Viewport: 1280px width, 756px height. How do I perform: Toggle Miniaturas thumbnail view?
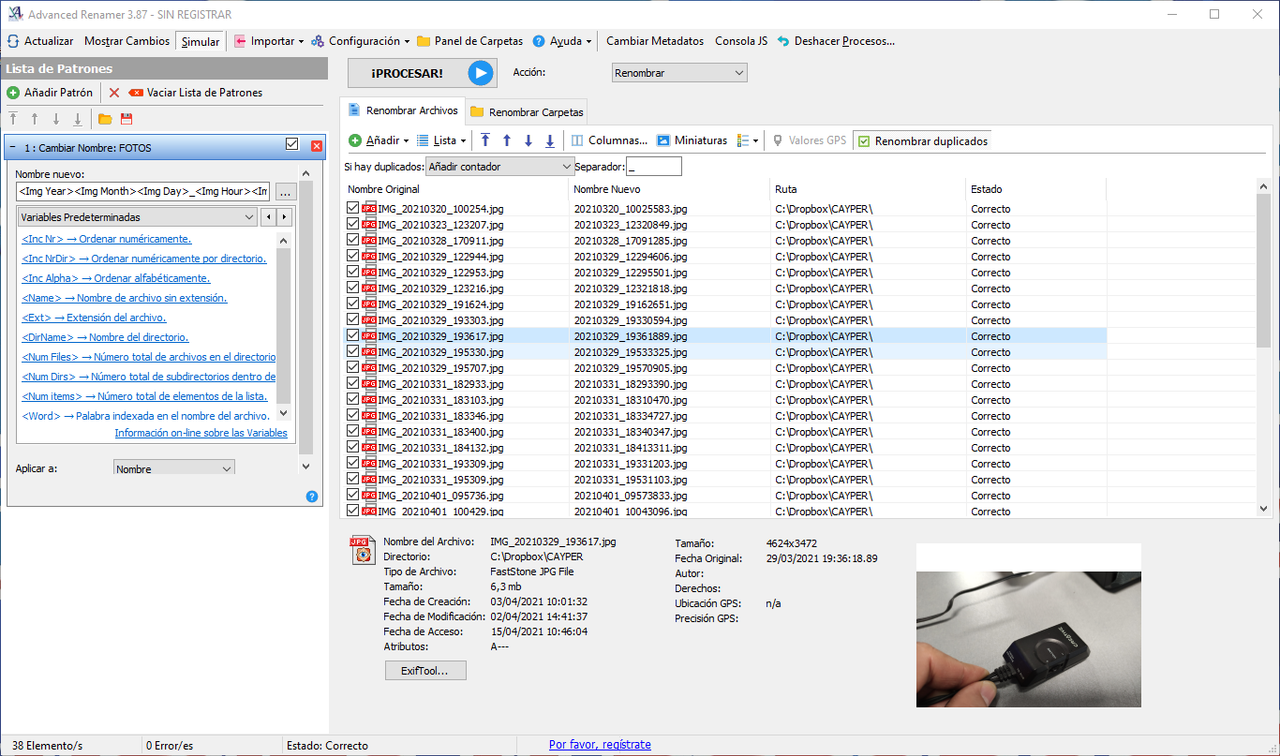tap(692, 141)
